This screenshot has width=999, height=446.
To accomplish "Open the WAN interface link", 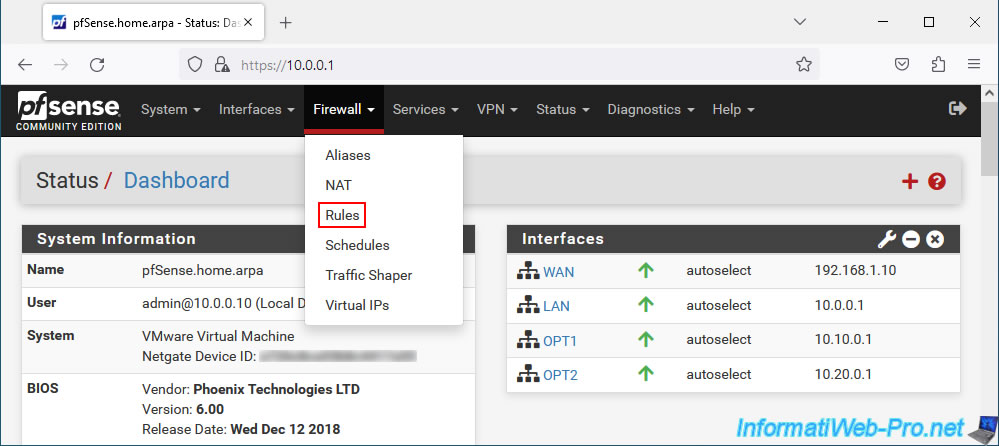I will click(x=558, y=271).
